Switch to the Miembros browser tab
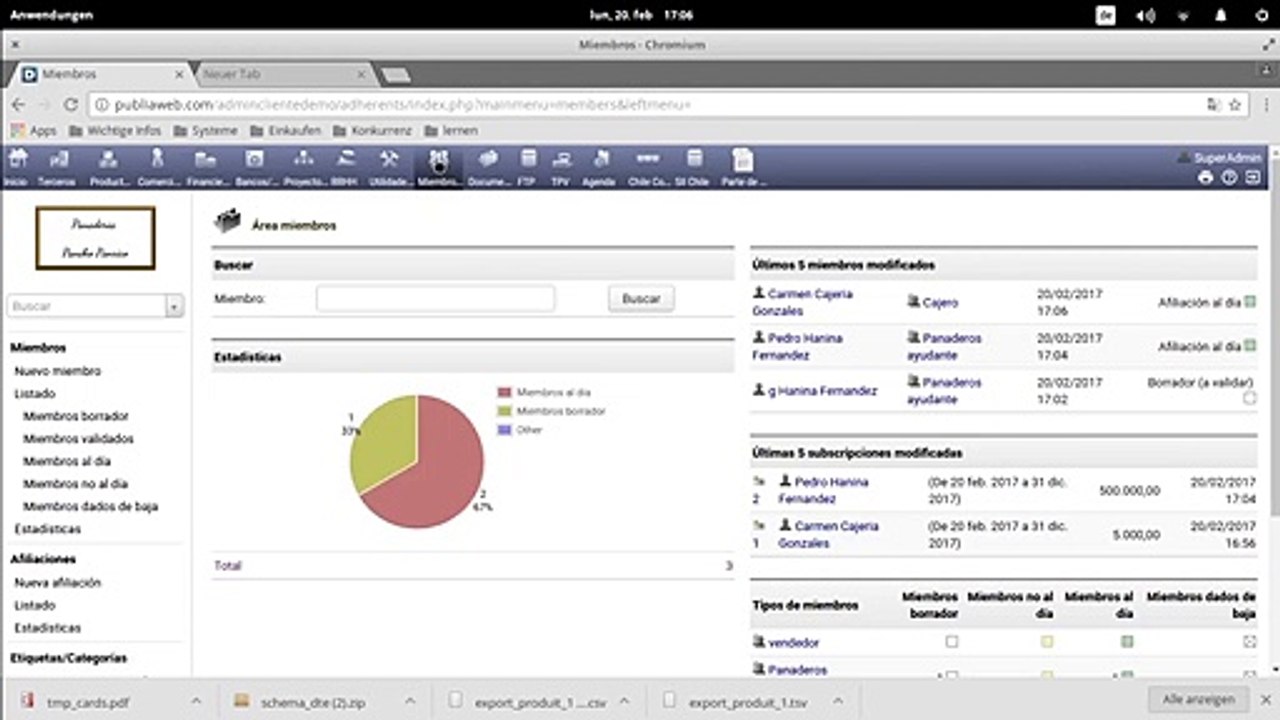 click(x=100, y=74)
